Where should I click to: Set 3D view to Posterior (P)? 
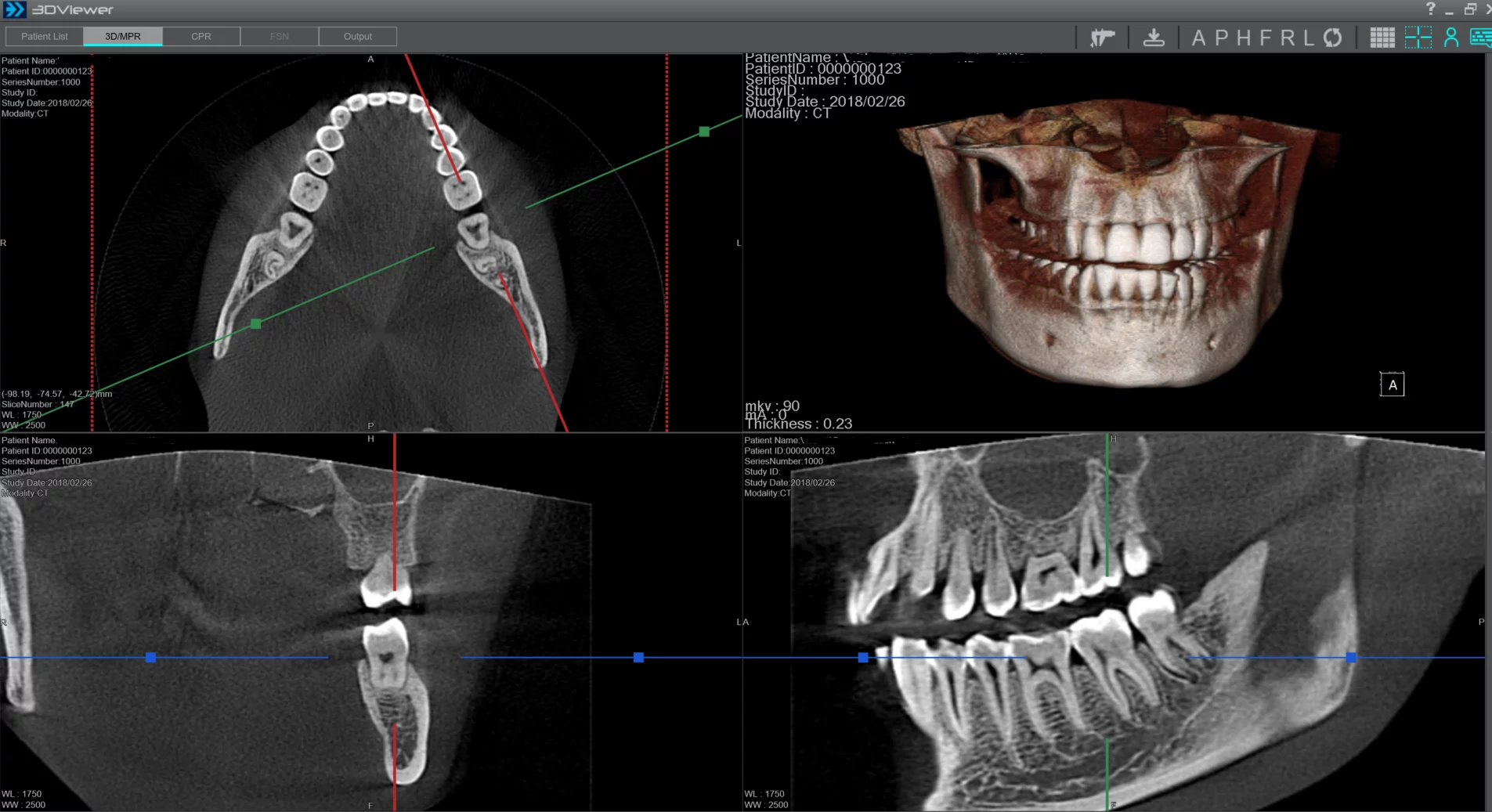click(1221, 38)
